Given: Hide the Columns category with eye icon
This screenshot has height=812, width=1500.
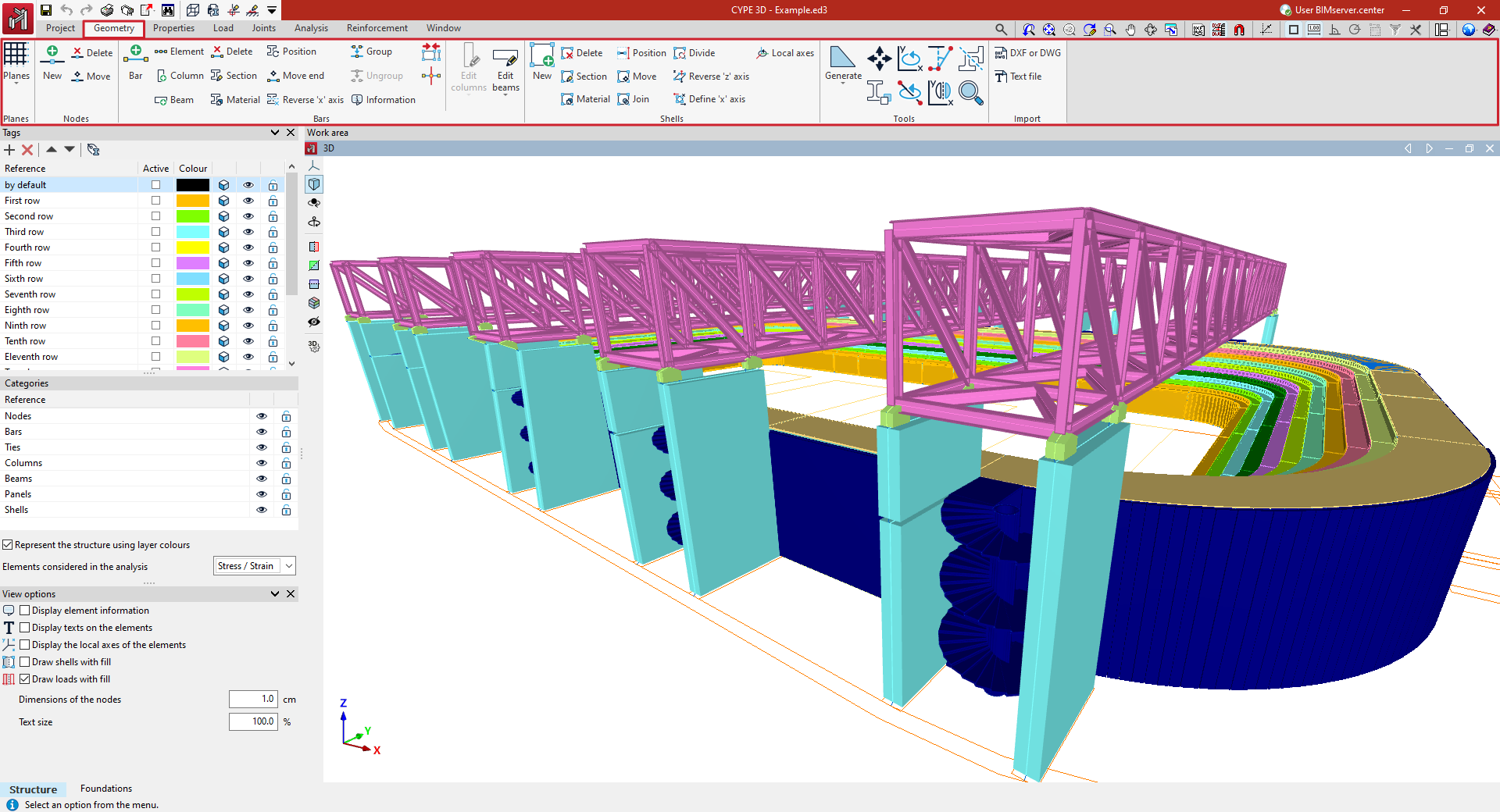Looking at the screenshot, I should (262, 463).
